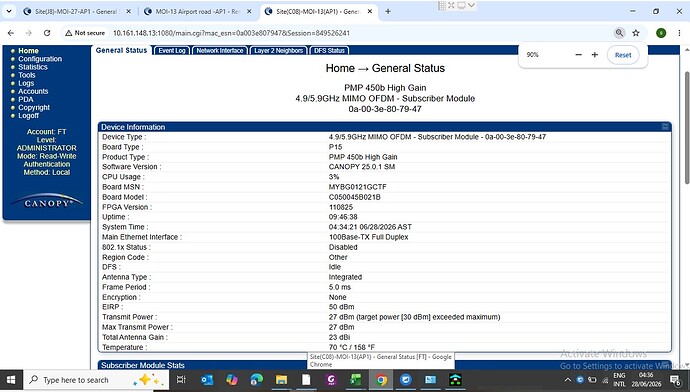Open the green Chrome profile avatar
The height and width of the screenshot is (392, 690).
tap(661, 33)
